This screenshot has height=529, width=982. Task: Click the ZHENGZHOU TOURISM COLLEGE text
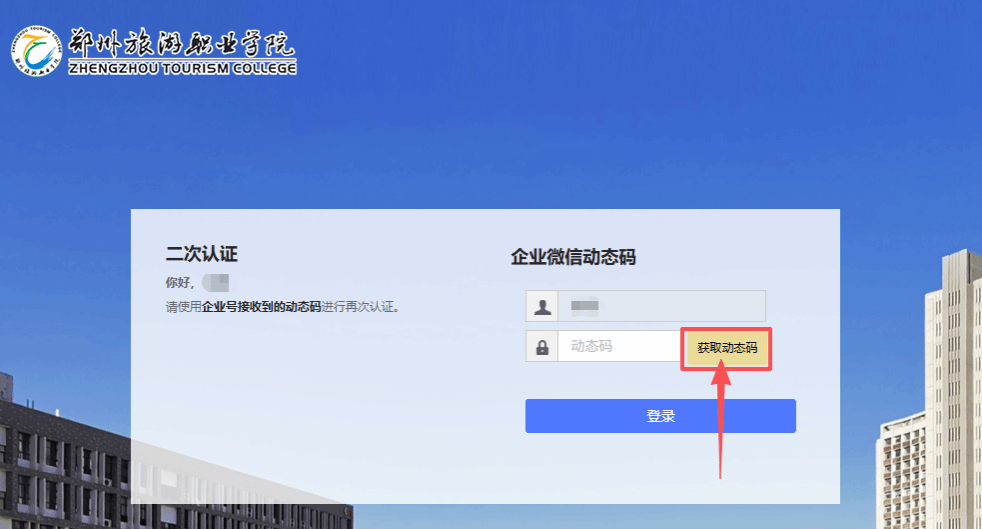182,68
